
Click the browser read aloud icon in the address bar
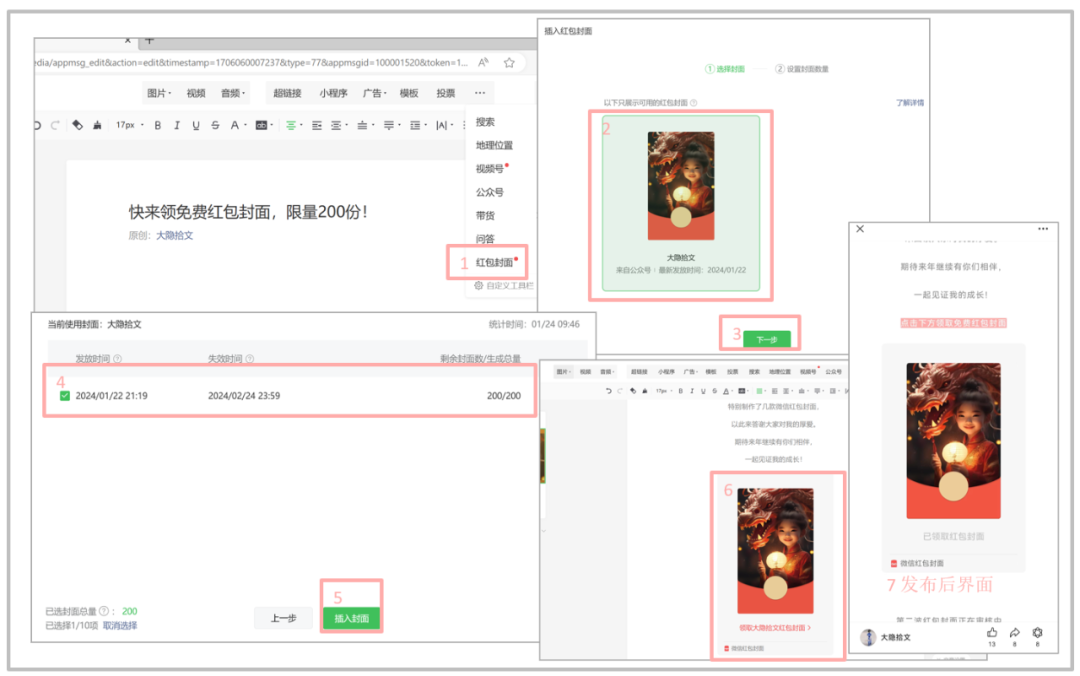coord(484,63)
